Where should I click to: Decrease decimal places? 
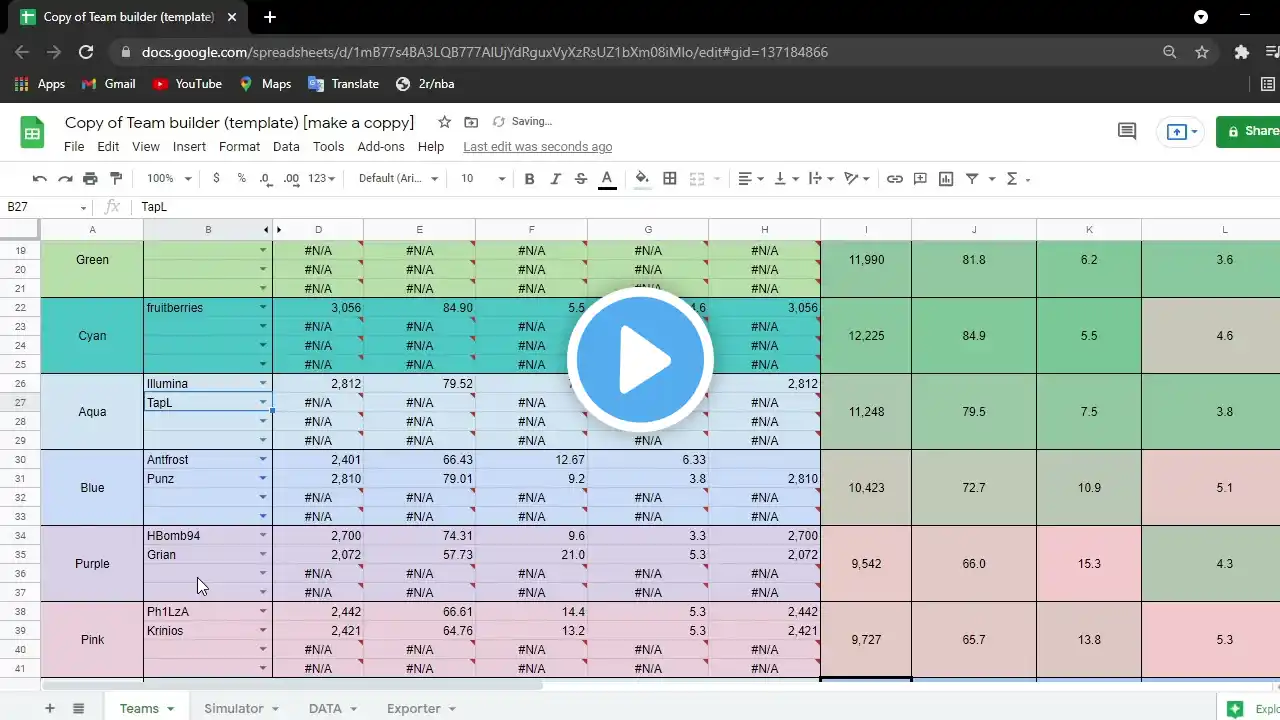[265, 179]
